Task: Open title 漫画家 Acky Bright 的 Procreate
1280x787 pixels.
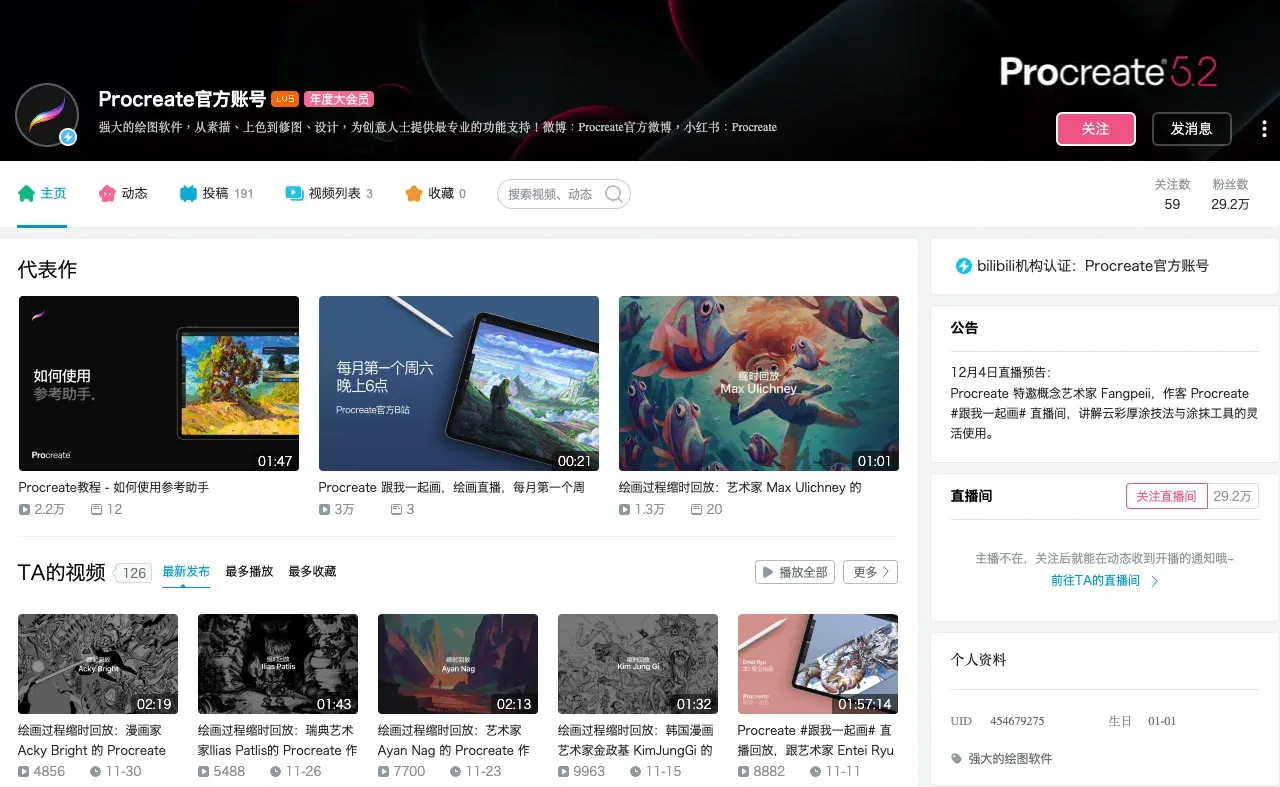Action: coord(92,740)
